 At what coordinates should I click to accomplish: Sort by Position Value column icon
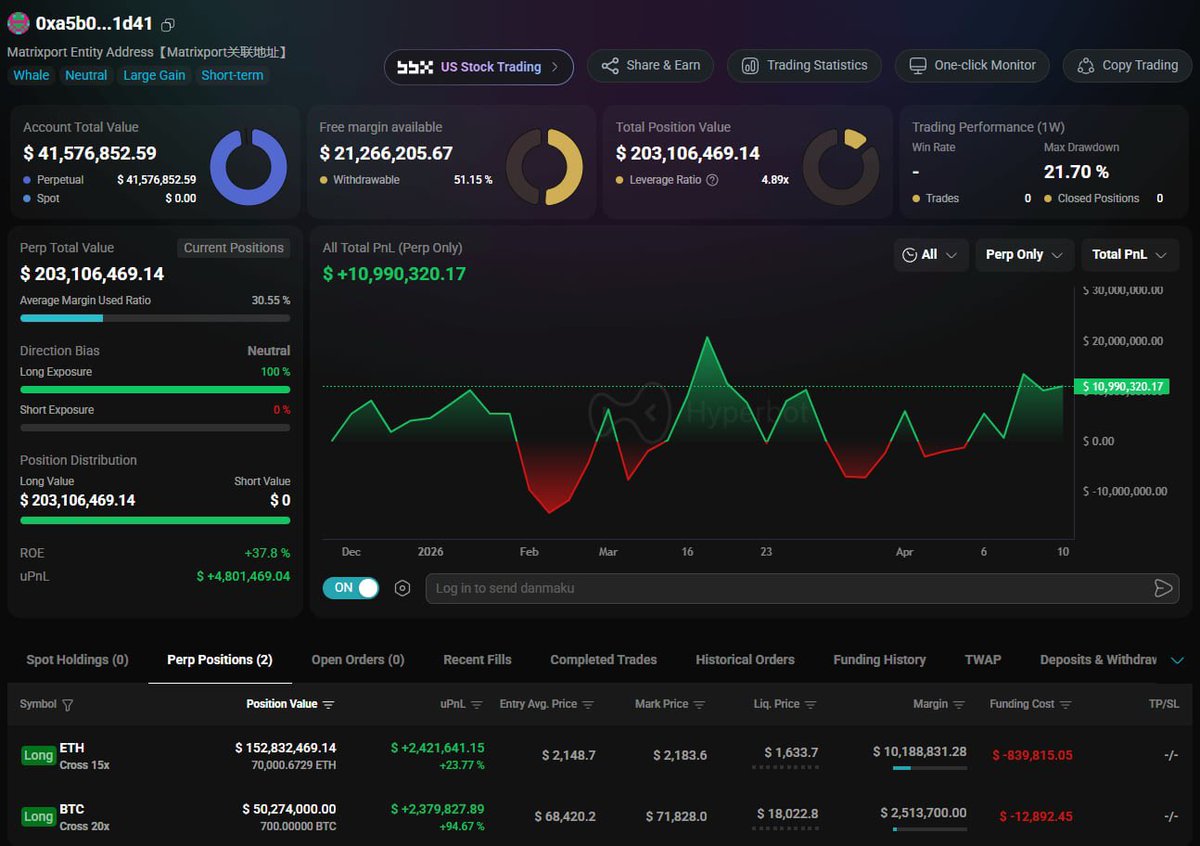click(x=328, y=705)
